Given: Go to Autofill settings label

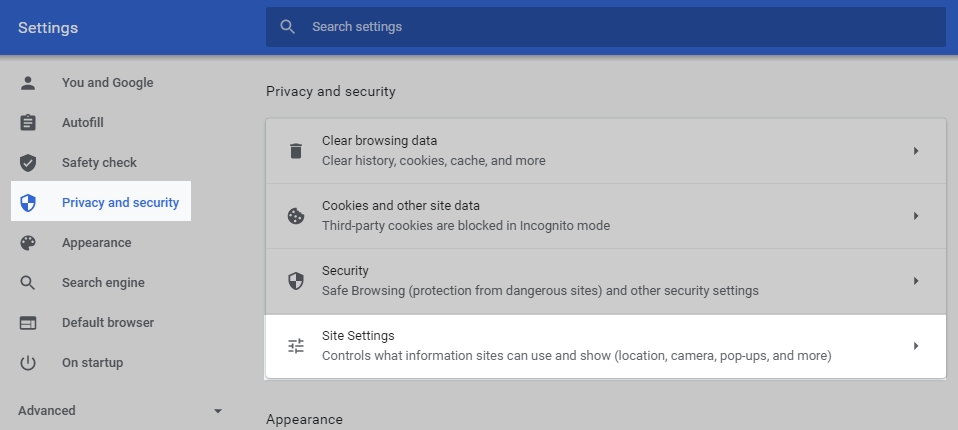Looking at the screenshot, I should tap(83, 123).
